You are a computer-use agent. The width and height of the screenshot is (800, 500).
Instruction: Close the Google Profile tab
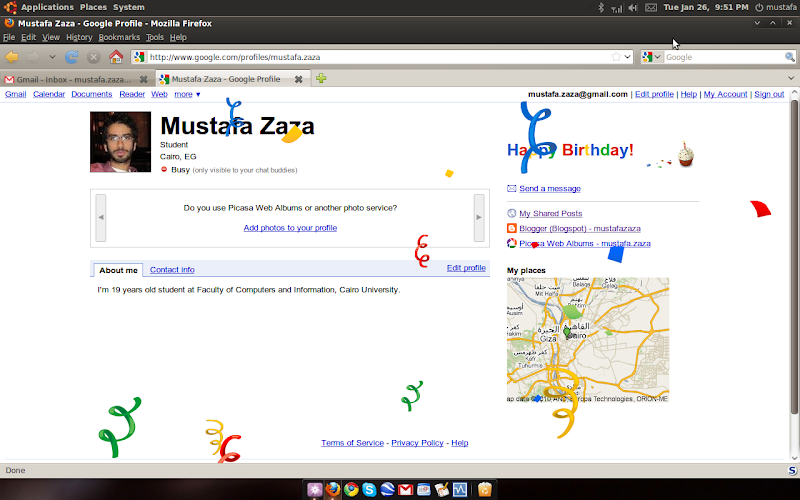pyautogui.click(x=298, y=79)
